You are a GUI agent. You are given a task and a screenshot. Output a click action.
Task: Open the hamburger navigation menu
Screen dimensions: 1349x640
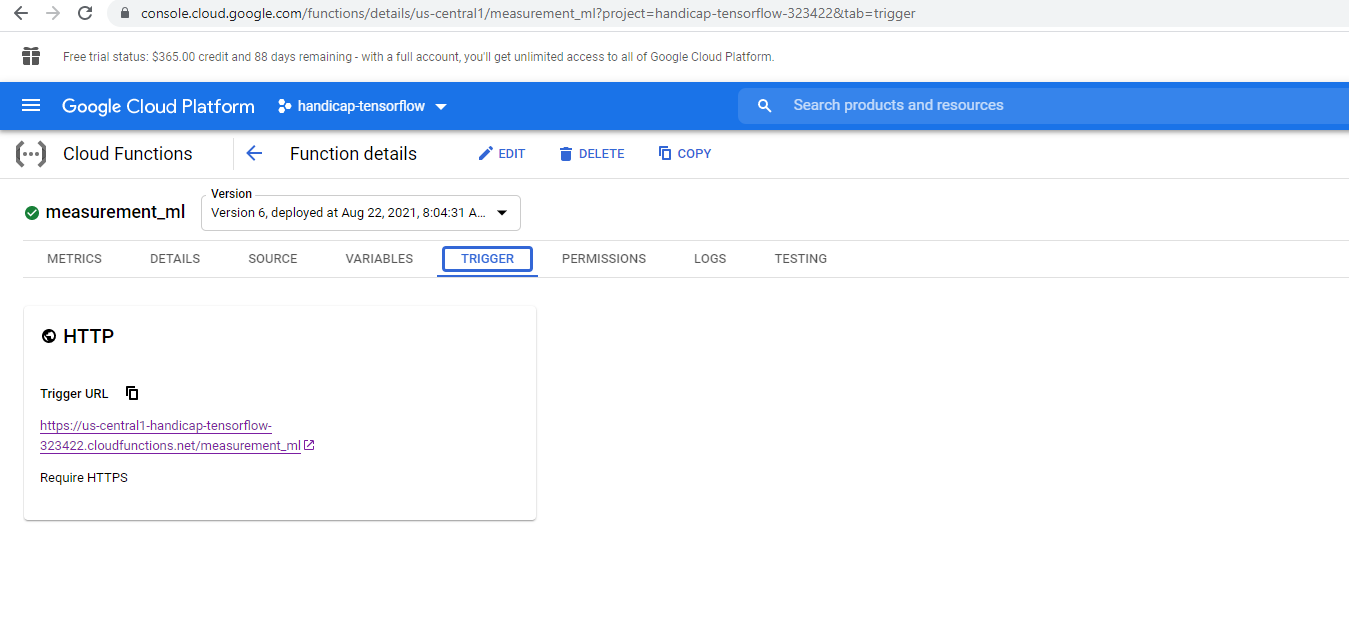[x=31, y=106]
